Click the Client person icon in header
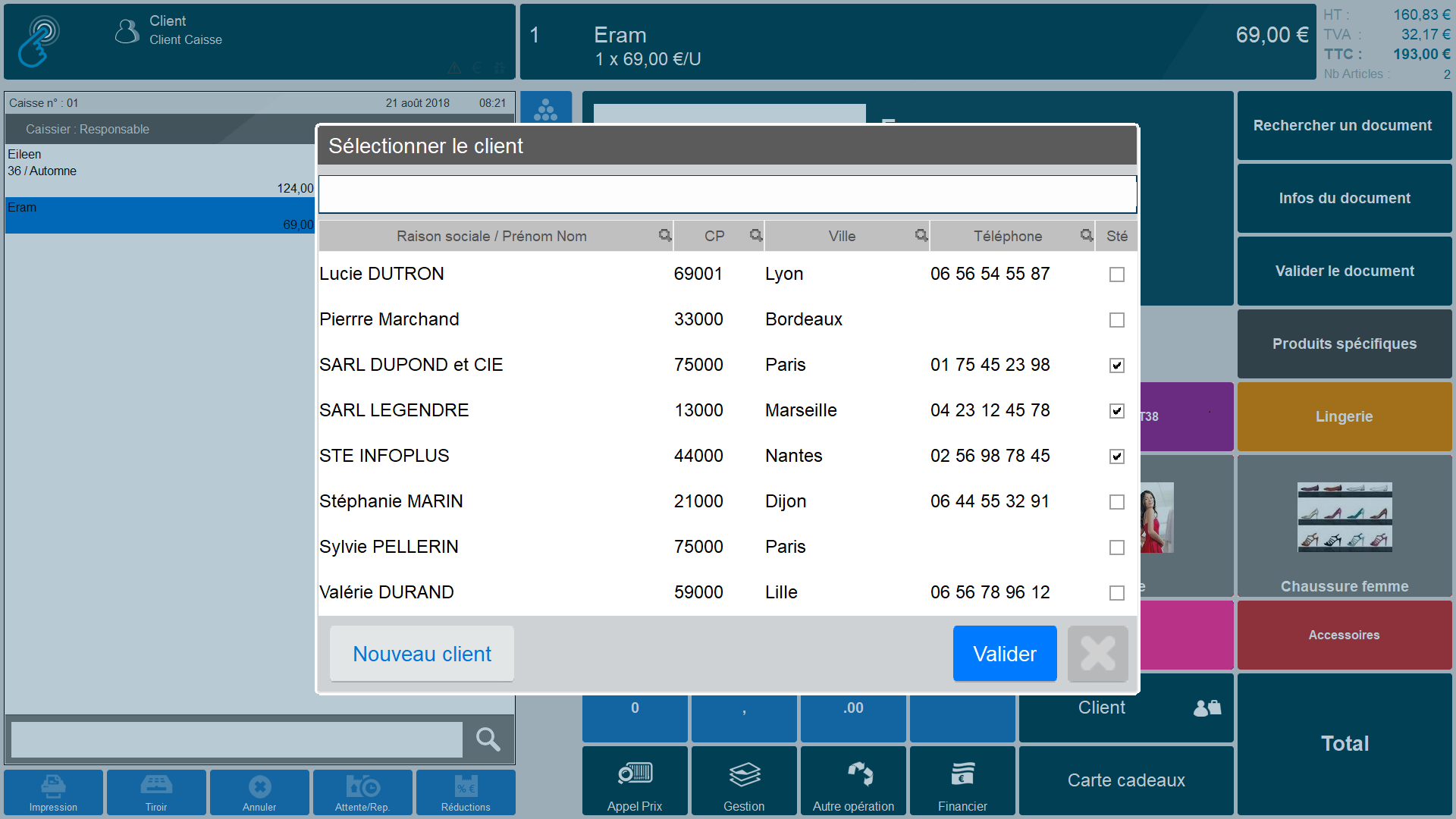 (x=127, y=31)
